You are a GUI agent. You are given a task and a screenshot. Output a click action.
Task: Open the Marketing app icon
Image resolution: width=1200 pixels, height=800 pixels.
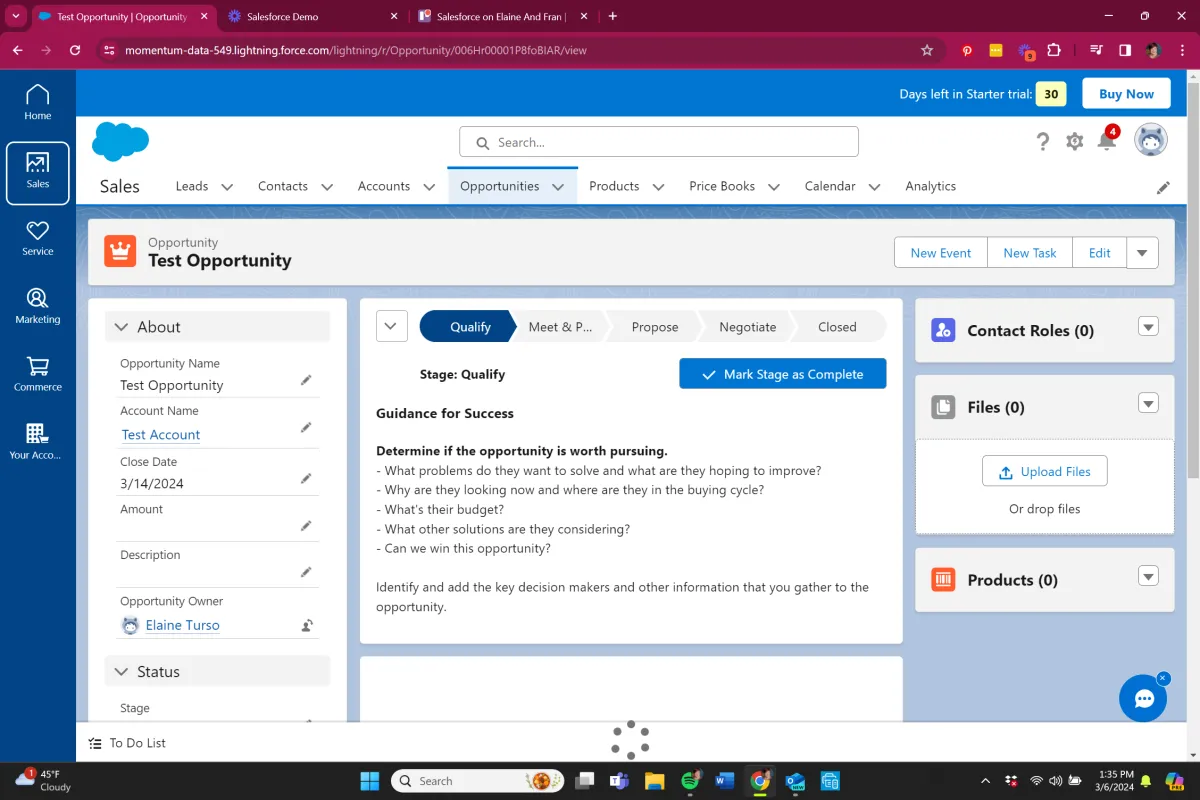click(37, 306)
